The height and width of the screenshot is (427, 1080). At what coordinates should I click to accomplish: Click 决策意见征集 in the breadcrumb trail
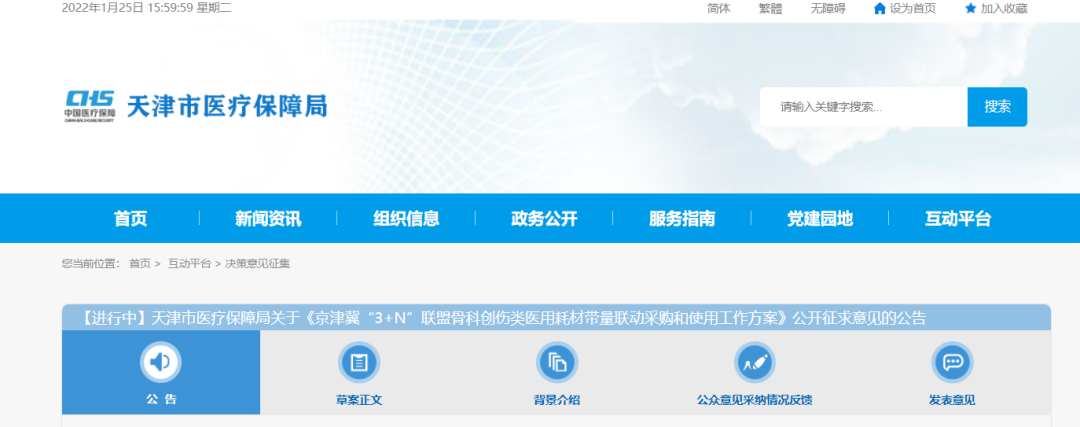pos(258,264)
